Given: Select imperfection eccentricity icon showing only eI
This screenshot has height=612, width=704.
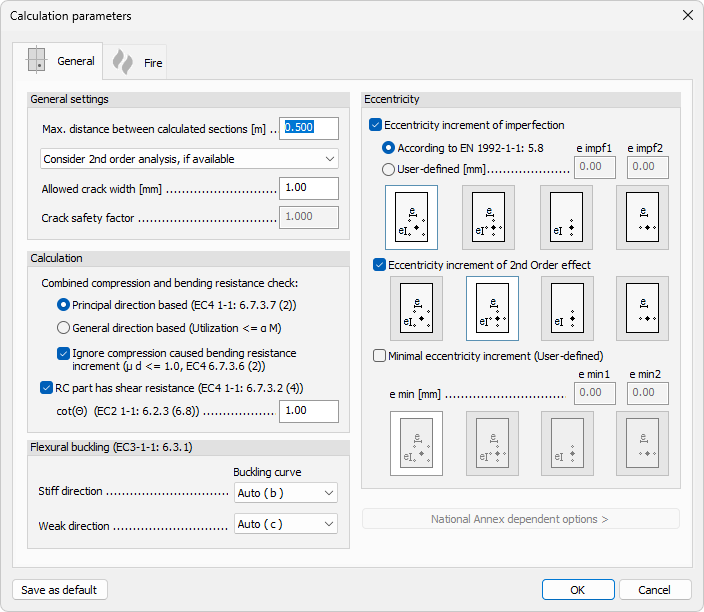Looking at the screenshot, I should coord(566,217).
